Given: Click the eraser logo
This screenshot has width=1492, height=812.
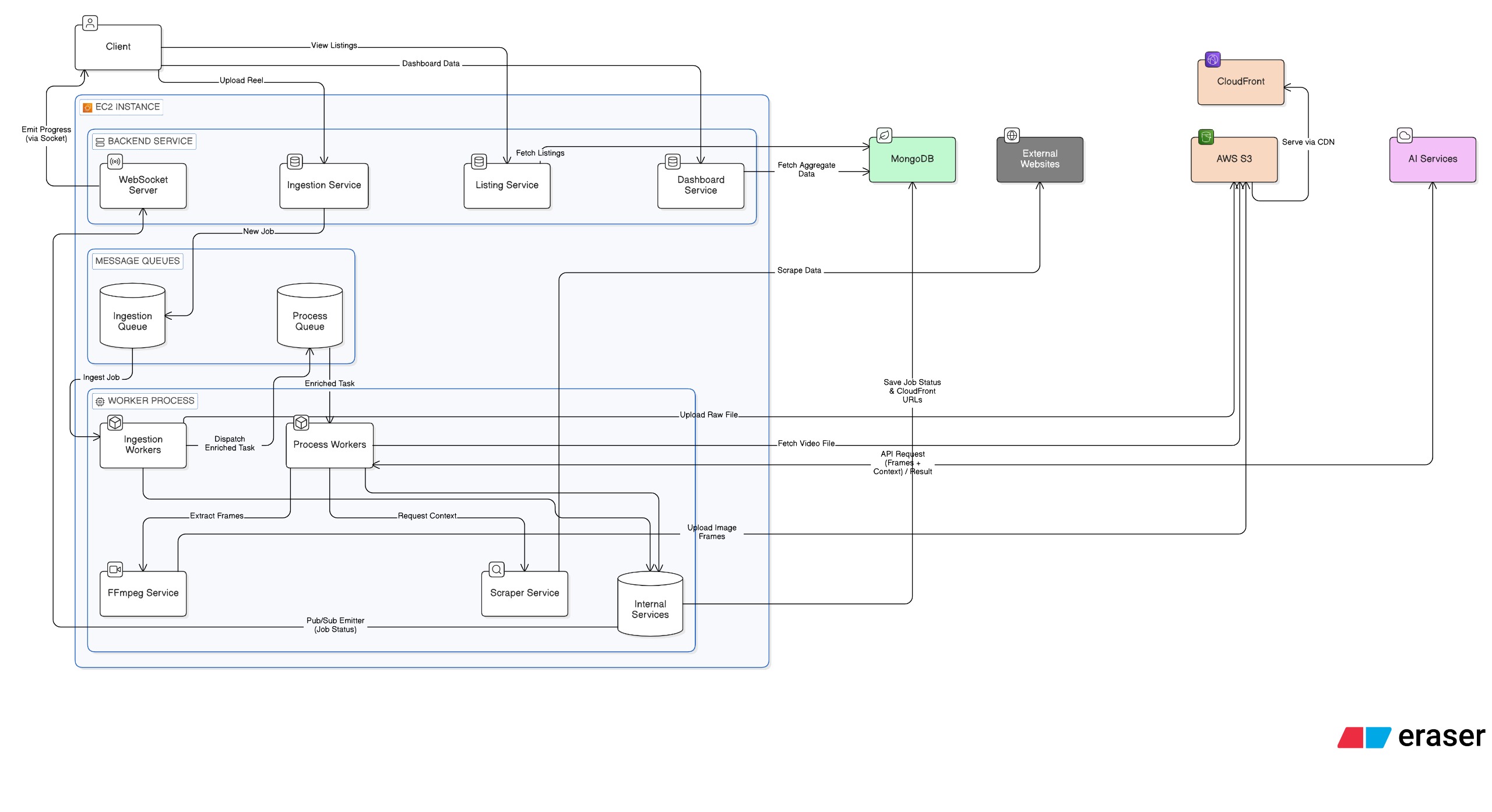Looking at the screenshot, I should (x=1411, y=737).
